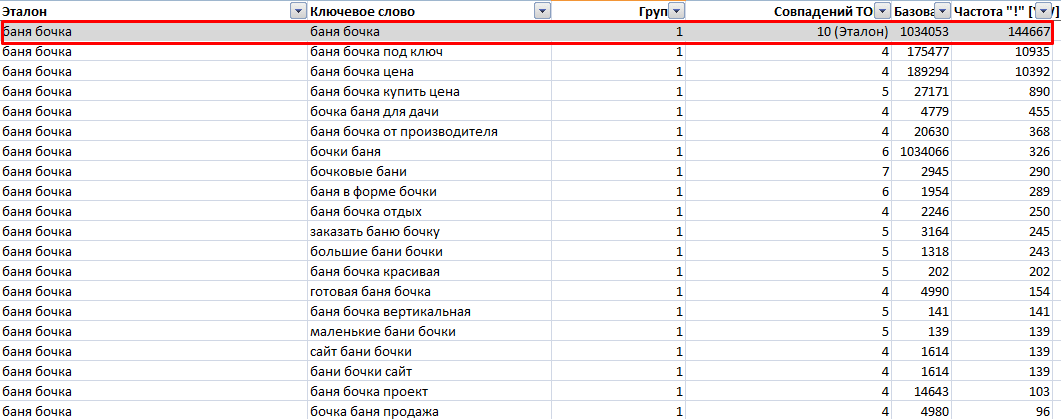
Task: Select keyword cell баня бочка вертикальная
Action: click(390, 312)
